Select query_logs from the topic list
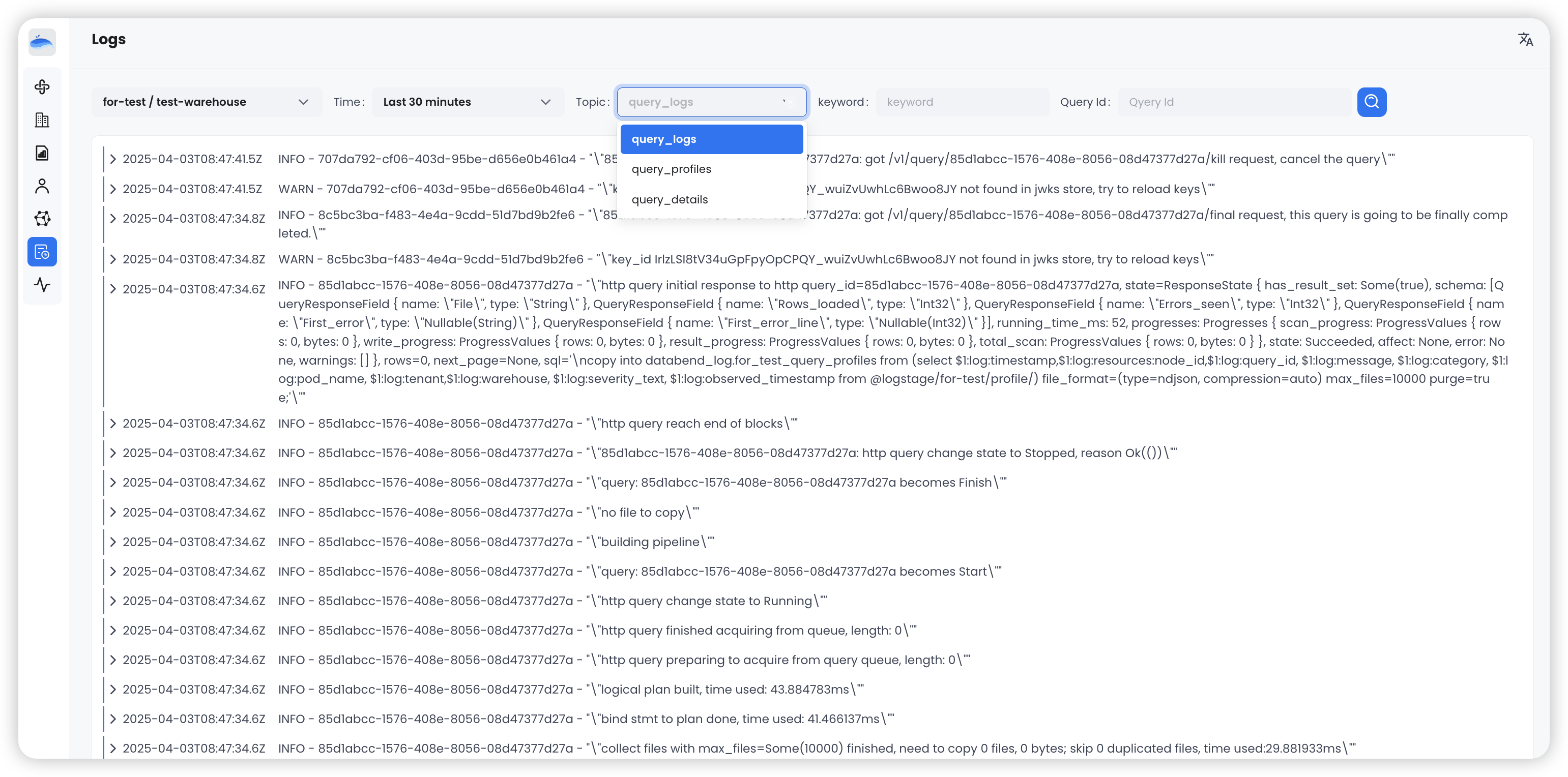This screenshot has height=777, width=1568. point(711,139)
